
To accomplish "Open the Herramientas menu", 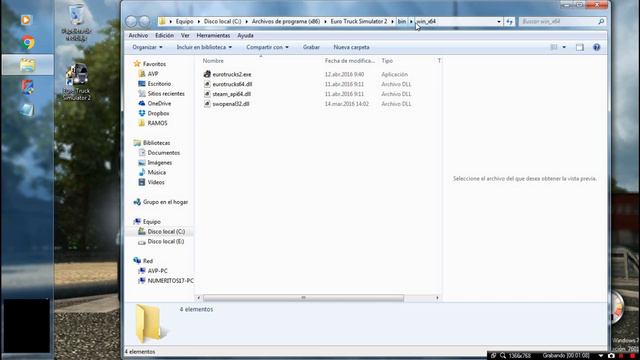I will (213, 36).
